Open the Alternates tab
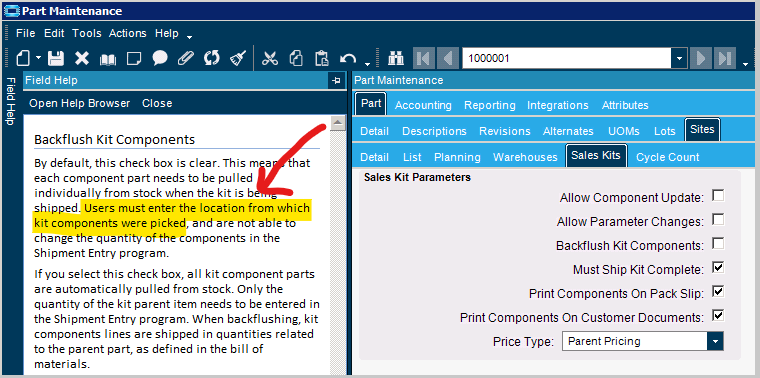Screen dimensions: 760x378 tap(568, 131)
